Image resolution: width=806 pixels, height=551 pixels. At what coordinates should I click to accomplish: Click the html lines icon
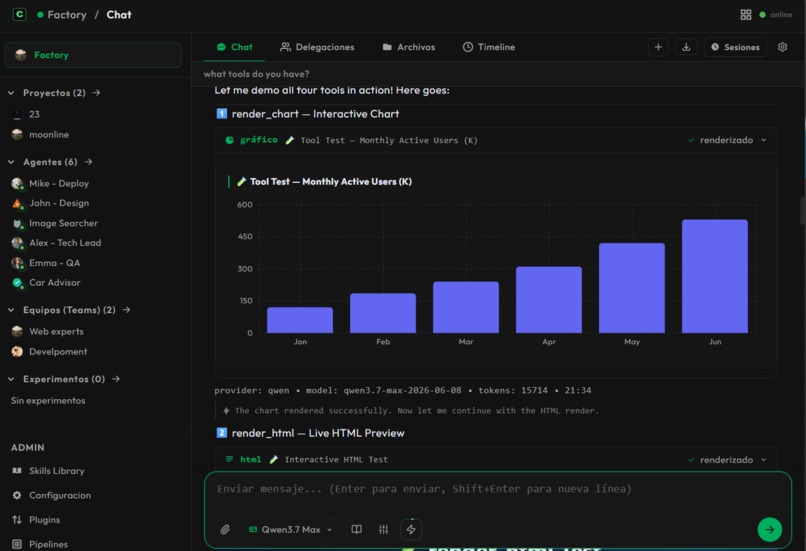coord(229,459)
